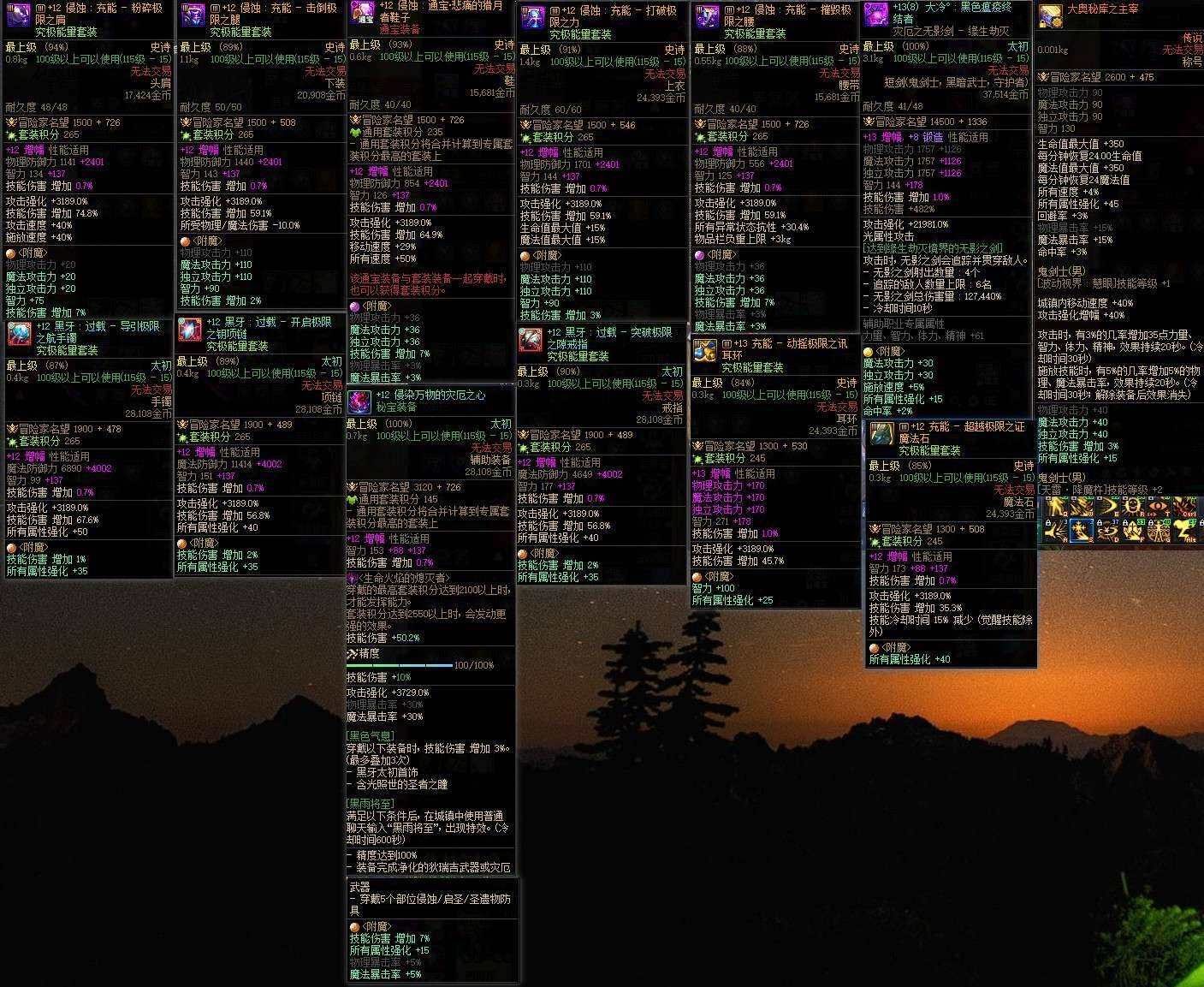The height and width of the screenshot is (987, 1204).
Task: Select the locked skill bound to G
Action: [x=1160, y=531]
